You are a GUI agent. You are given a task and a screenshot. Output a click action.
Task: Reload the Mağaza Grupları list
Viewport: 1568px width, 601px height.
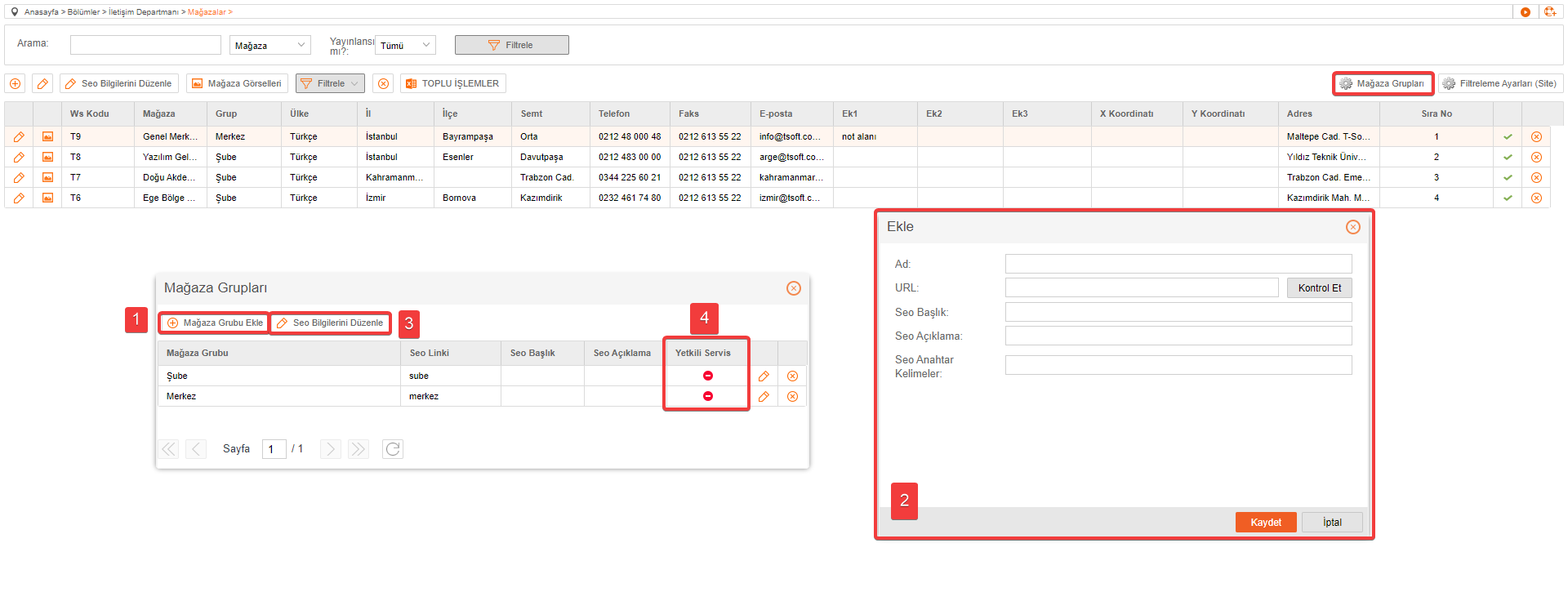pos(393,449)
